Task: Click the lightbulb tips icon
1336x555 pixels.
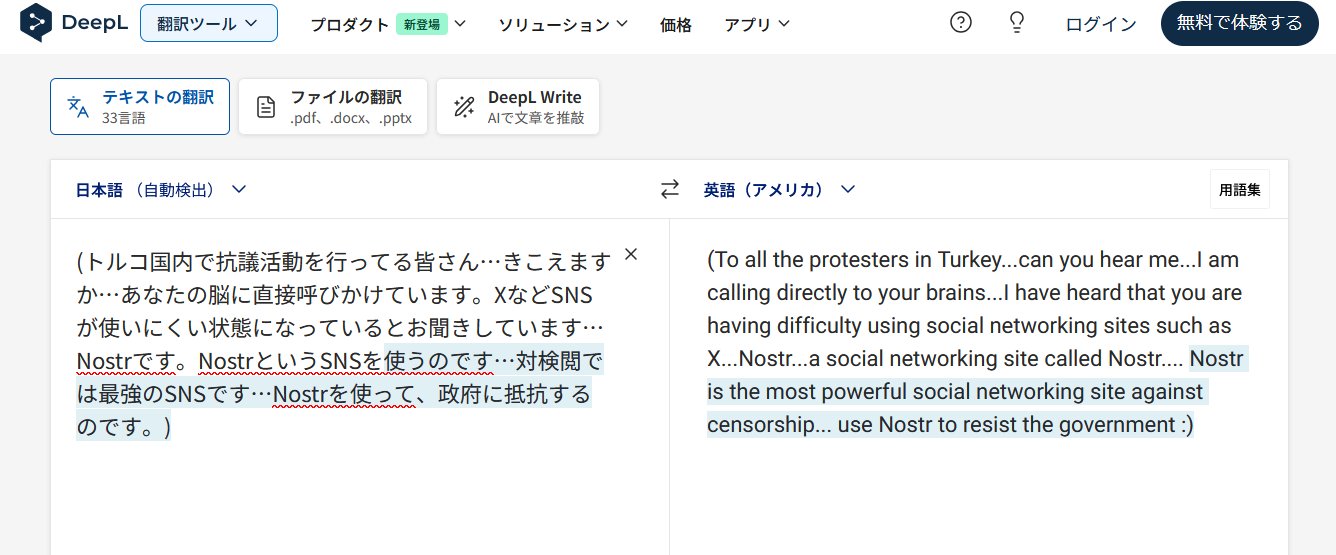Action: click(1018, 22)
